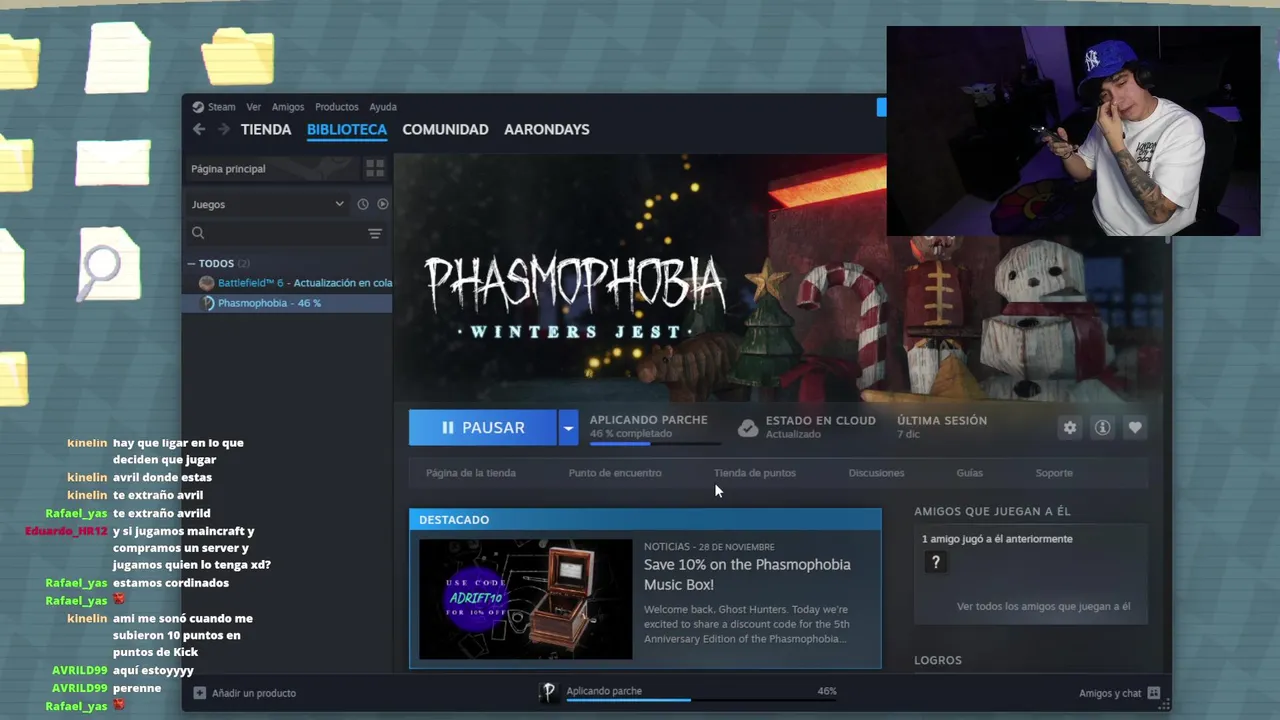The height and width of the screenshot is (720, 1280).
Task: Add Phasmophobia to favorites heart icon
Action: (1134, 428)
